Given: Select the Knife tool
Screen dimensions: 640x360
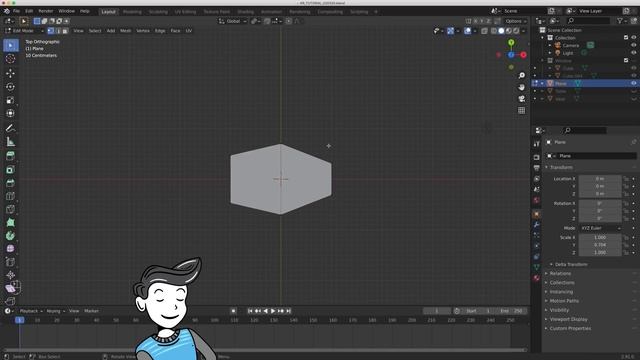Looking at the screenshot, I should point(11,209).
